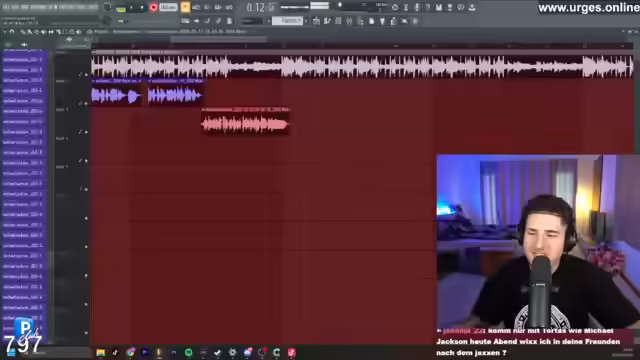Click the Windows taskbar search box
Viewport: 640px width, 360px height.
tap(55, 352)
